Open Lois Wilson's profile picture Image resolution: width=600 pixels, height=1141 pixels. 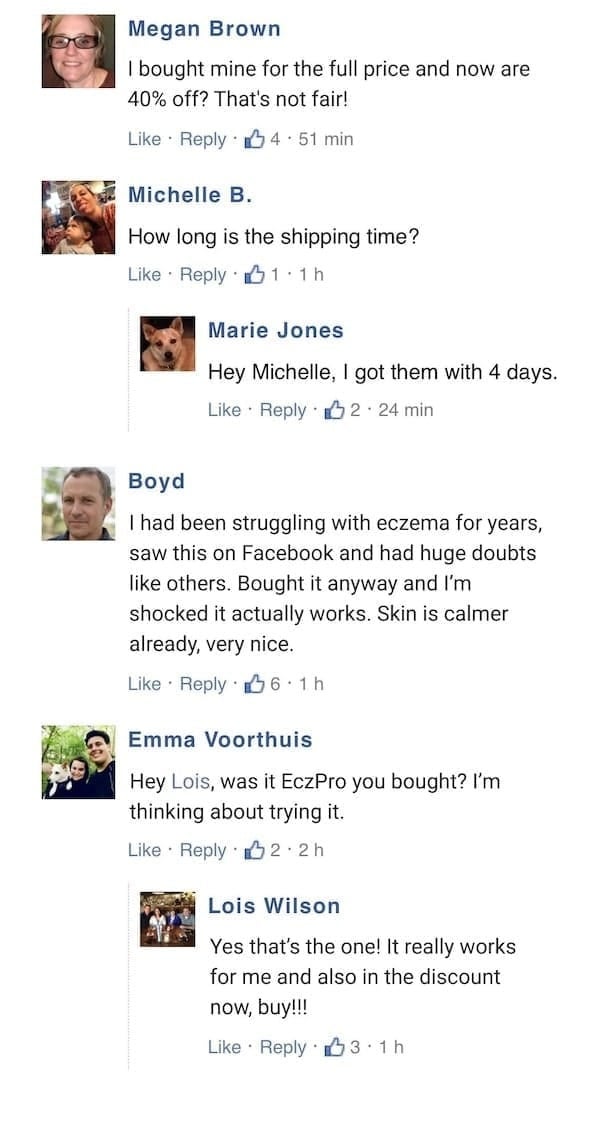coord(167,919)
